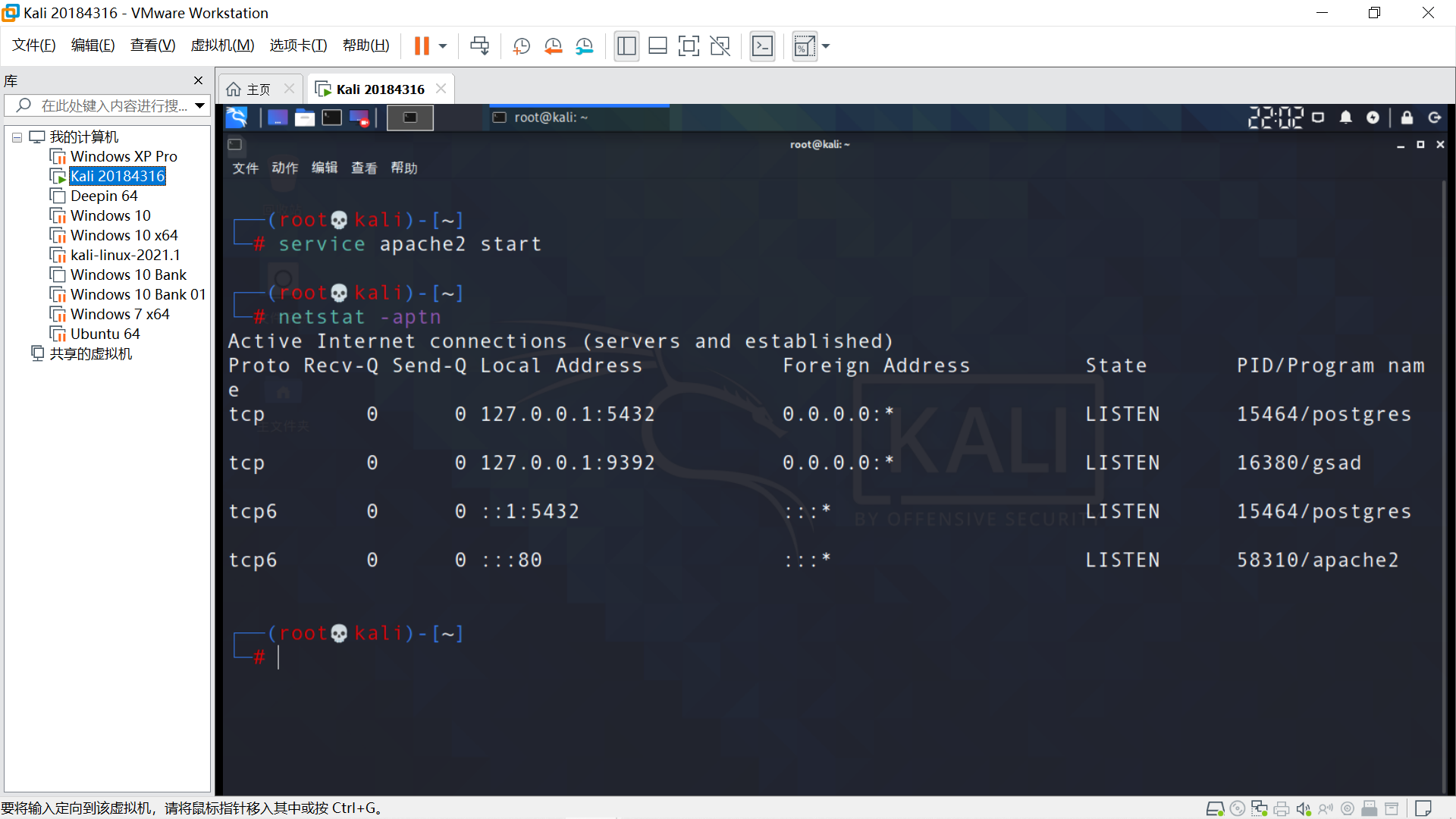Viewport: 1456px width, 819px height.
Task: Revert VM to its previous snapshot
Action: [x=553, y=46]
